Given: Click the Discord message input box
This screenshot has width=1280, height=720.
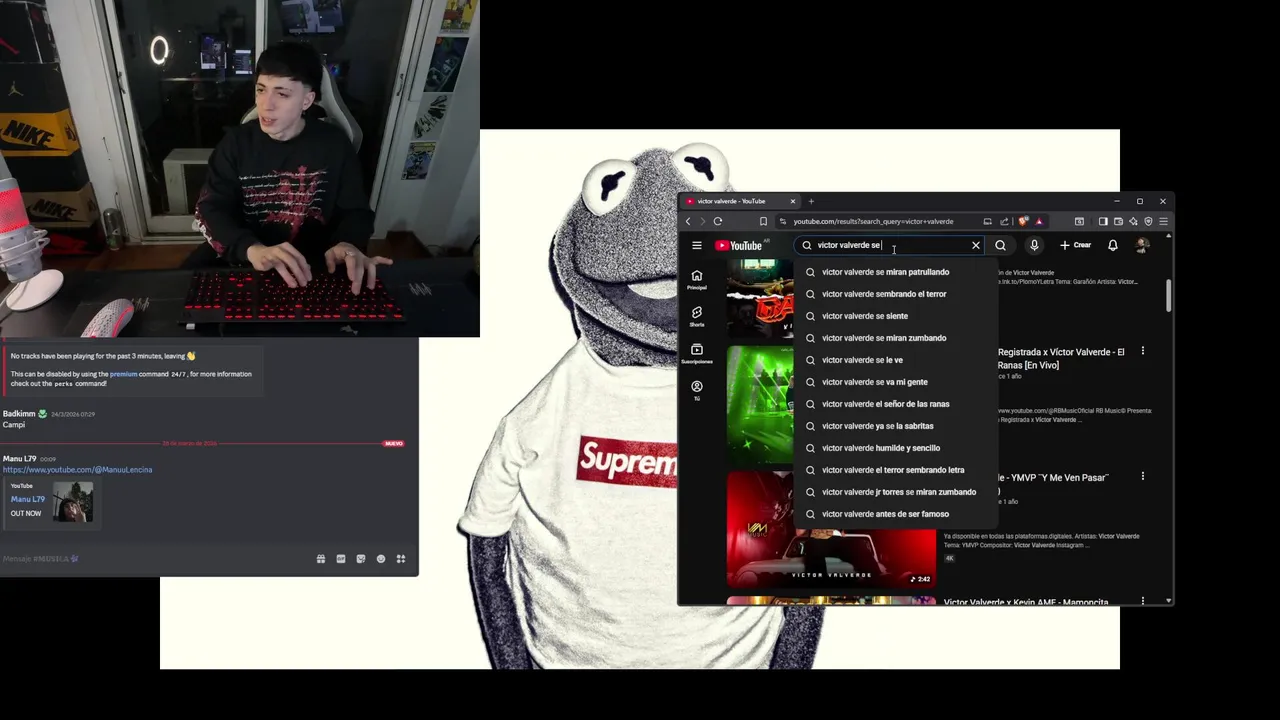Looking at the screenshot, I should 155,559.
